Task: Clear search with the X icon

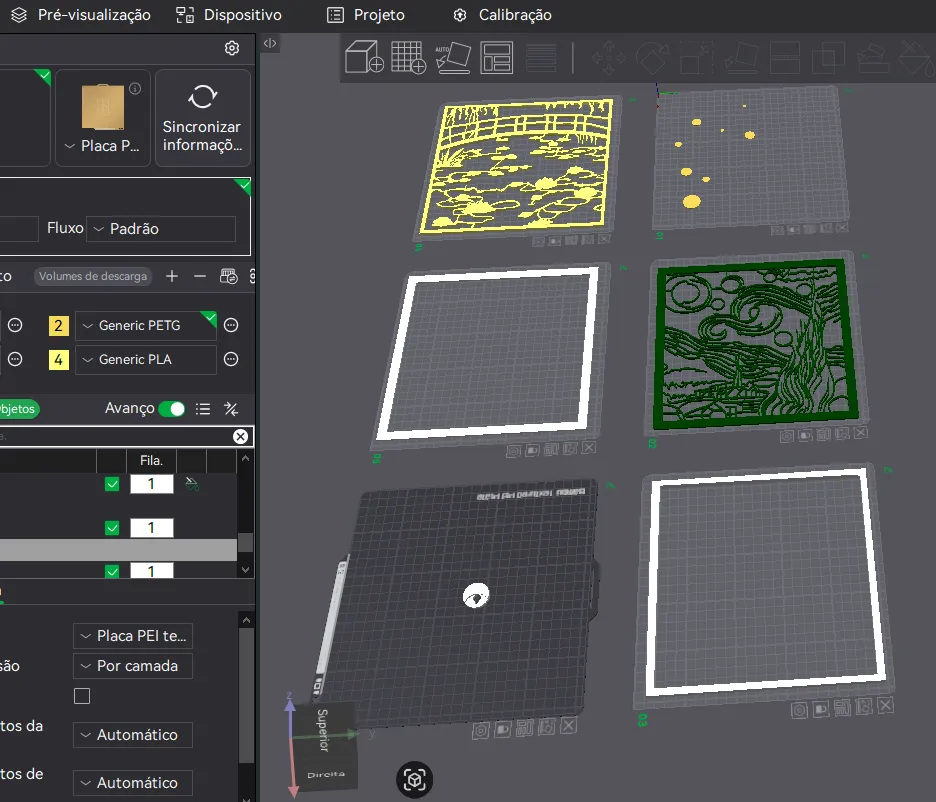Action: point(240,436)
